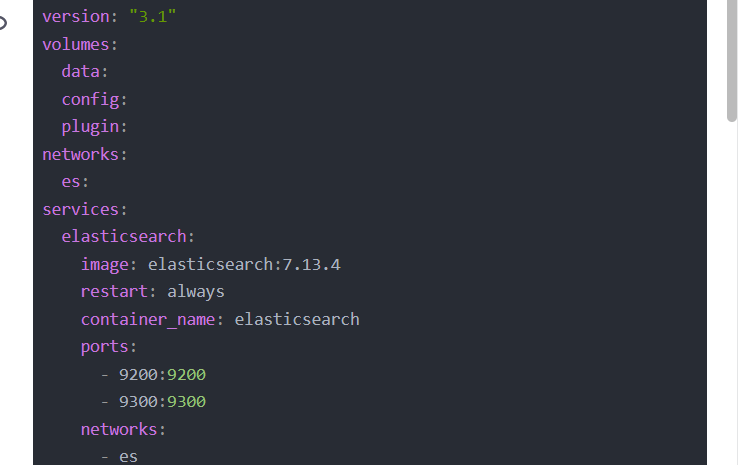Click the "always" restart value
This screenshot has width=755, height=465.
point(195,292)
